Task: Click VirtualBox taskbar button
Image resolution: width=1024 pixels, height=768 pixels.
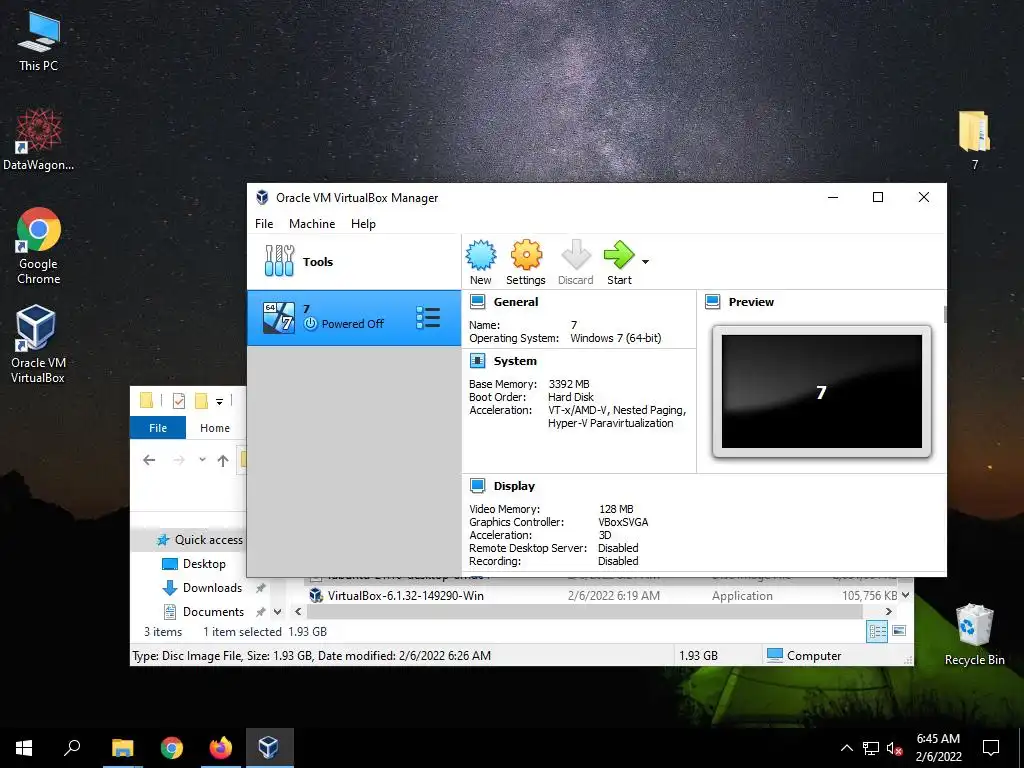Action: coord(269,748)
